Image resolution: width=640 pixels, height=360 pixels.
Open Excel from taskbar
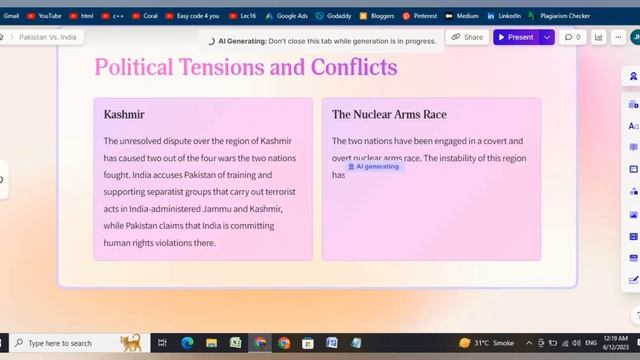coord(236,343)
